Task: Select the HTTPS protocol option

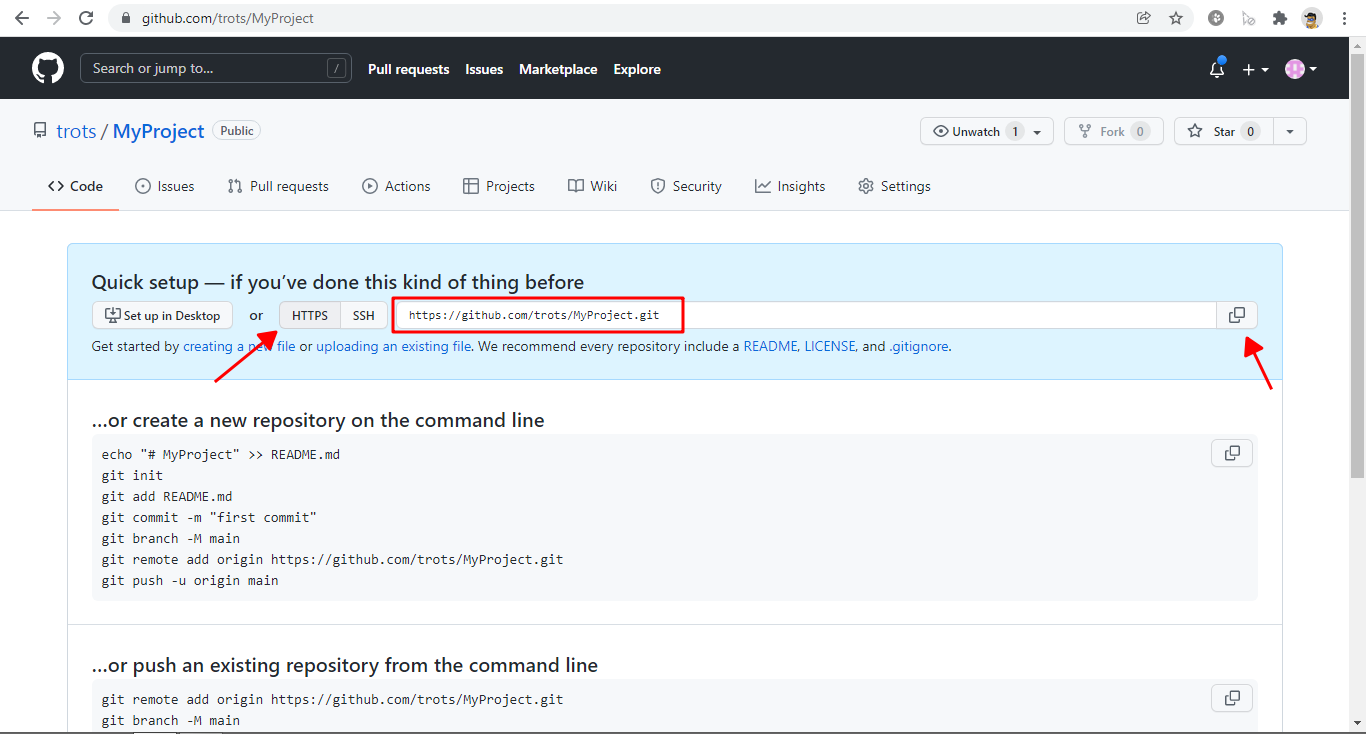Action: (x=310, y=315)
